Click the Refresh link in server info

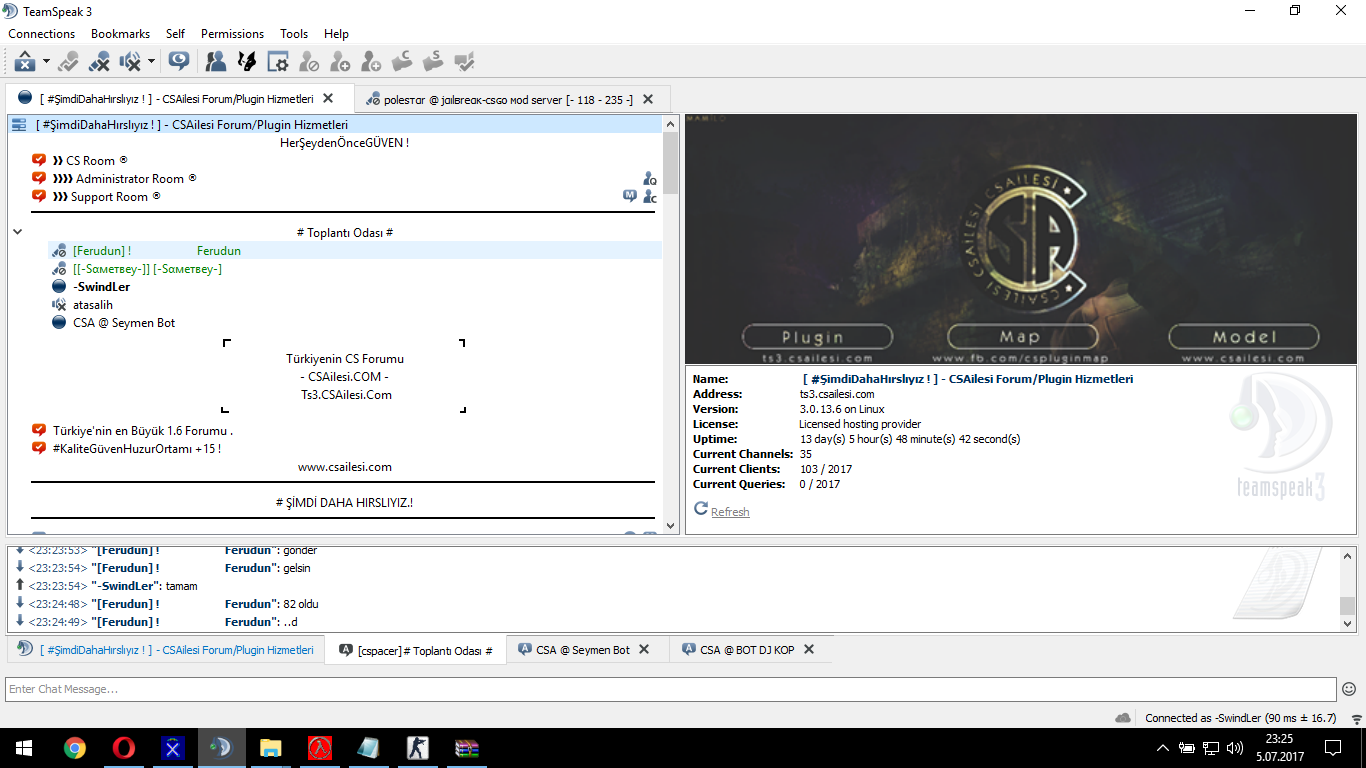730,512
